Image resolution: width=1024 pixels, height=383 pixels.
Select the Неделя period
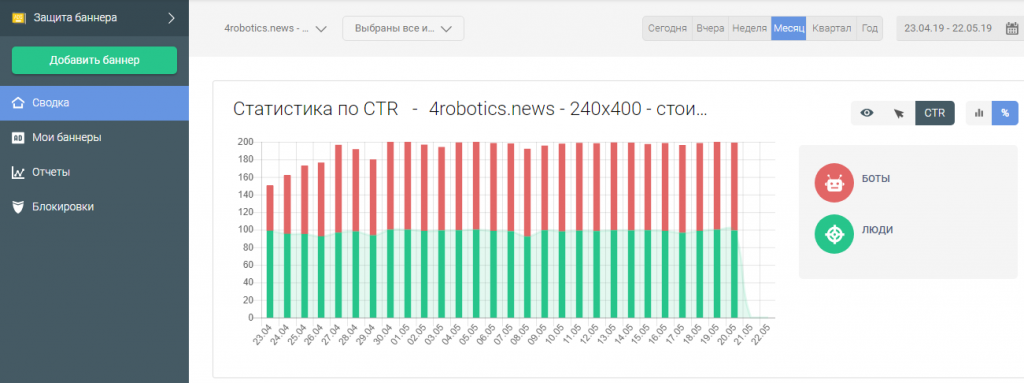749,29
